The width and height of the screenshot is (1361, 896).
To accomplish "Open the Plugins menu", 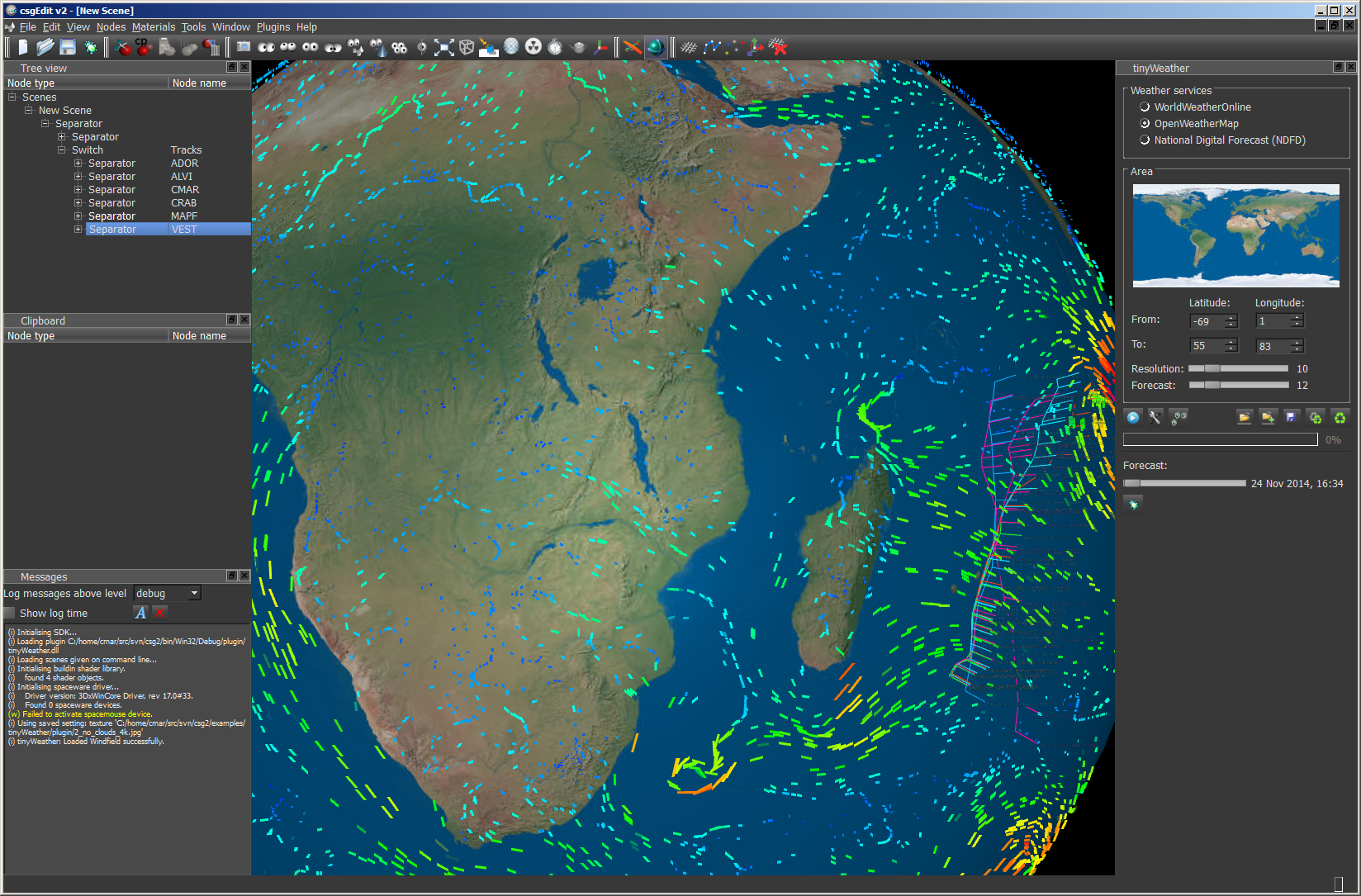I will click(273, 27).
